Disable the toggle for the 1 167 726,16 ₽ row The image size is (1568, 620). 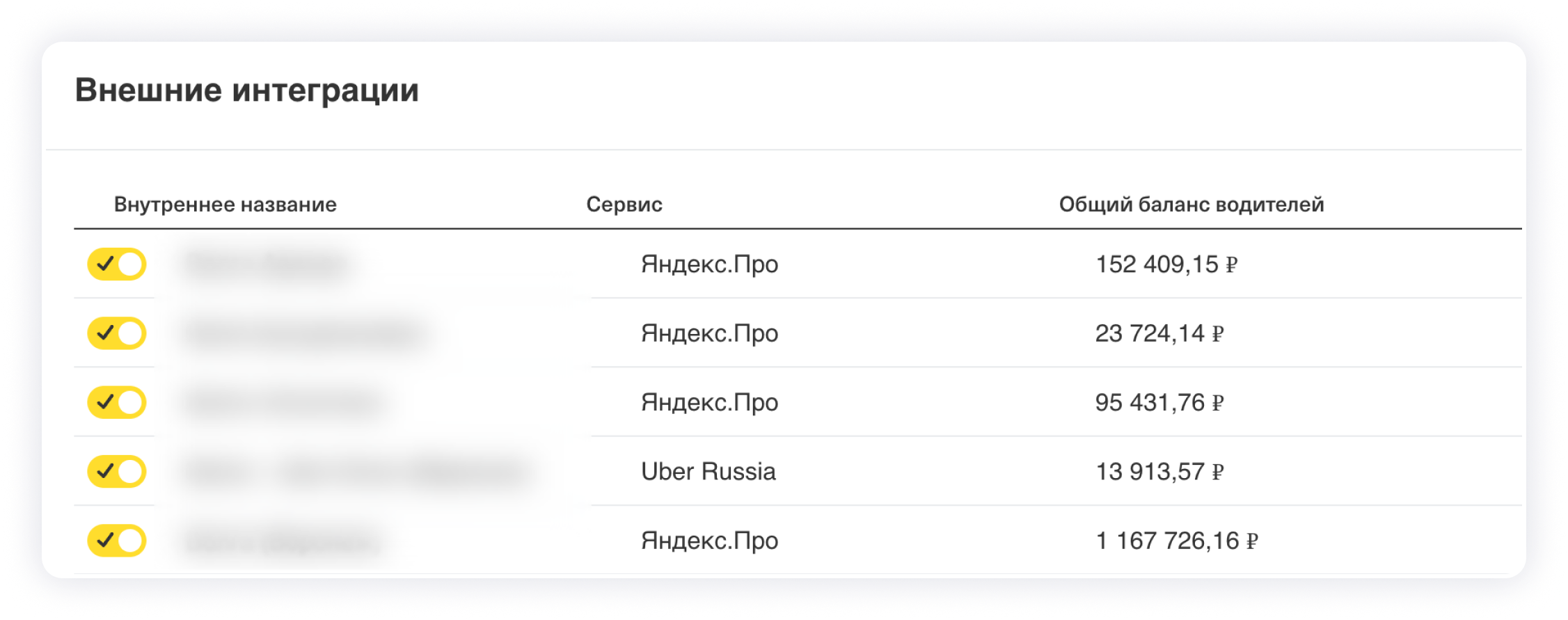point(117,541)
